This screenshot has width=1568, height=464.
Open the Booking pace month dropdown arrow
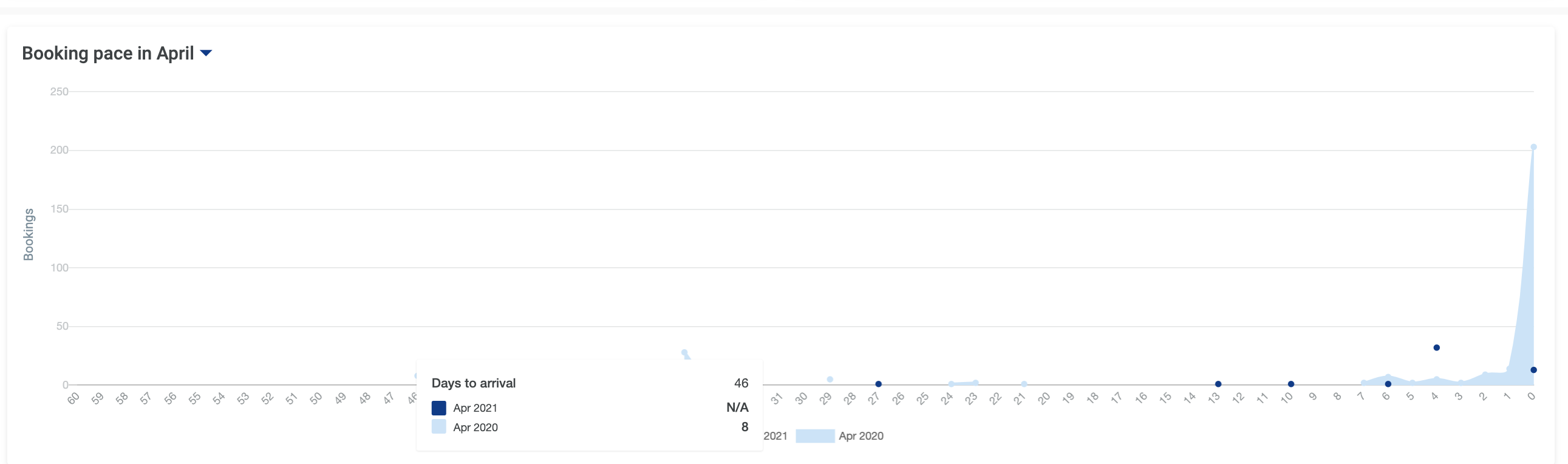pos(206,53)
